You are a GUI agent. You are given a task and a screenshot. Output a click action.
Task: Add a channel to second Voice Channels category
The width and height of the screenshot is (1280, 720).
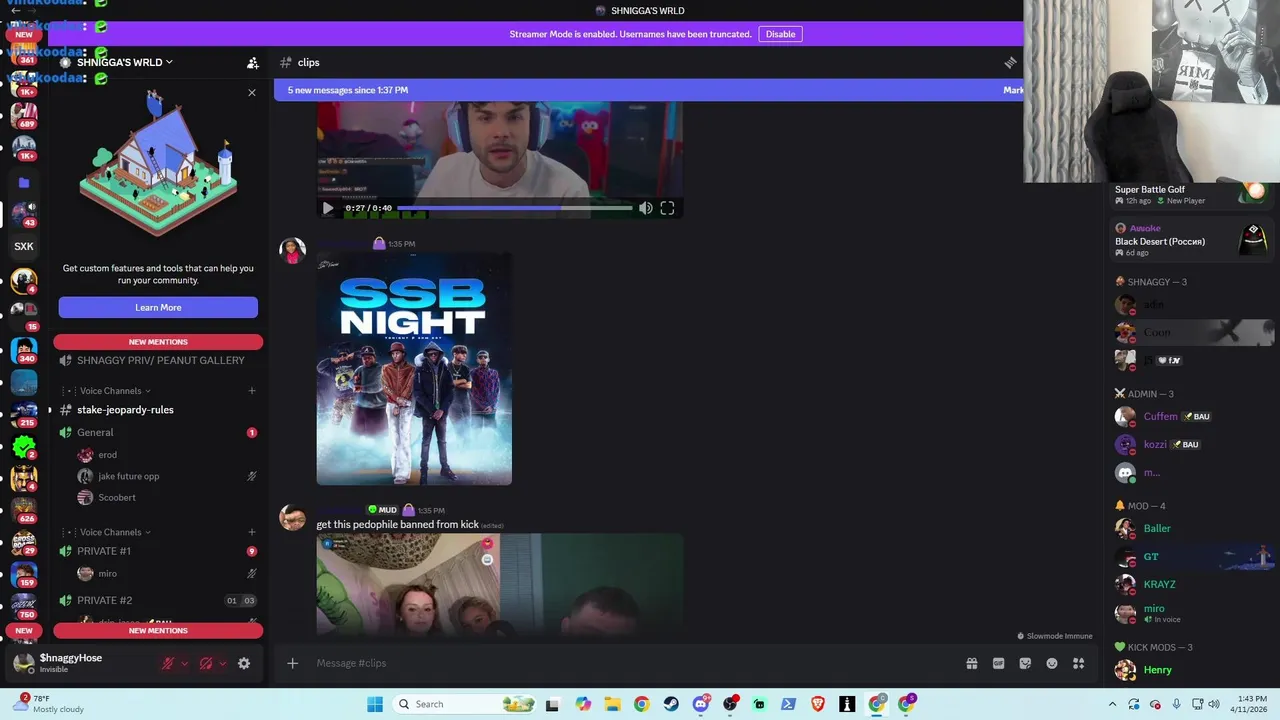pyautogui.click(x=252, y=532)
